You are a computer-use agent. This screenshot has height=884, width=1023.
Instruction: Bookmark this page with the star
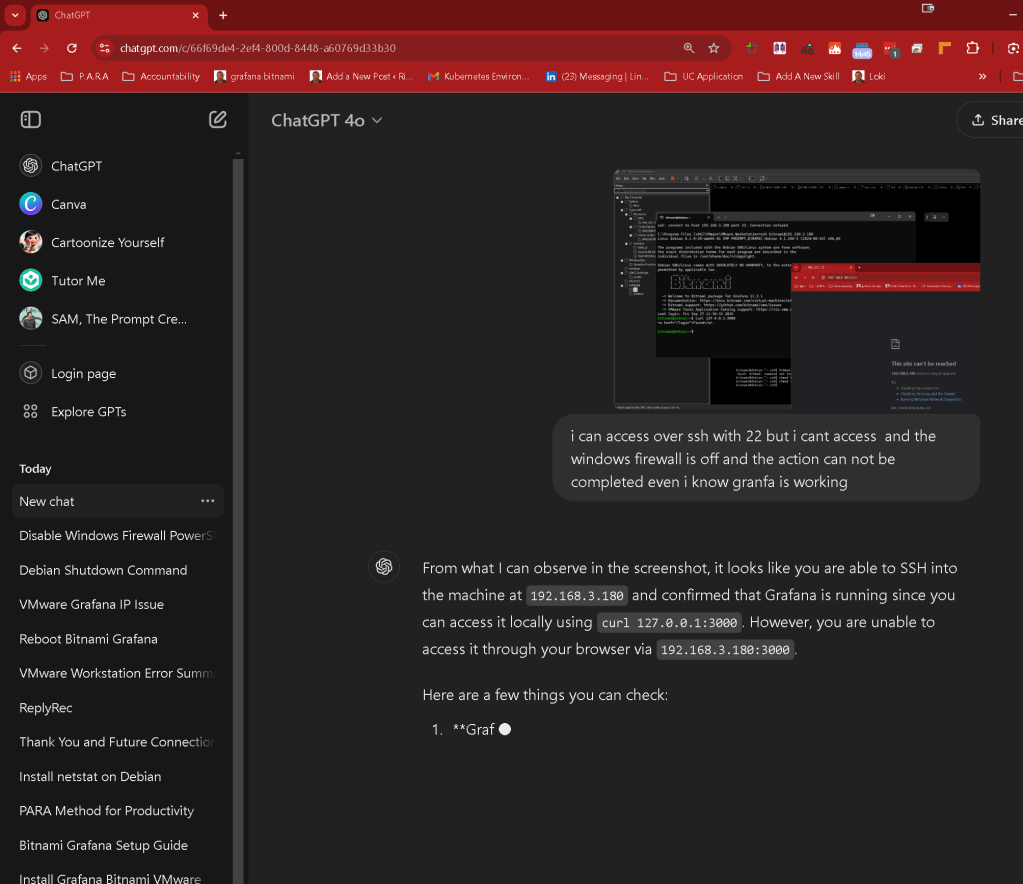click(714, 48)
